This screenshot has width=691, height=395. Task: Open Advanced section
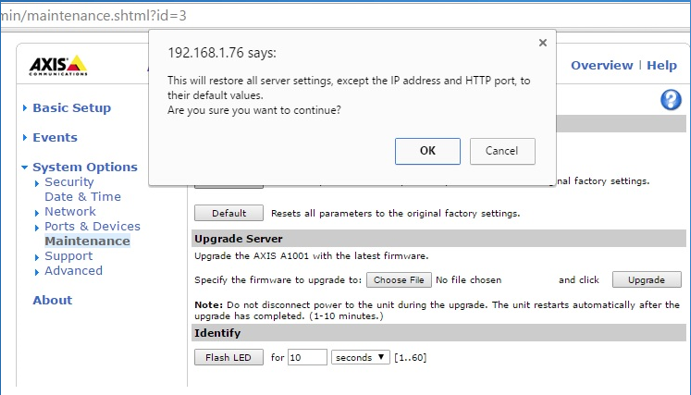tap(74, 271)
